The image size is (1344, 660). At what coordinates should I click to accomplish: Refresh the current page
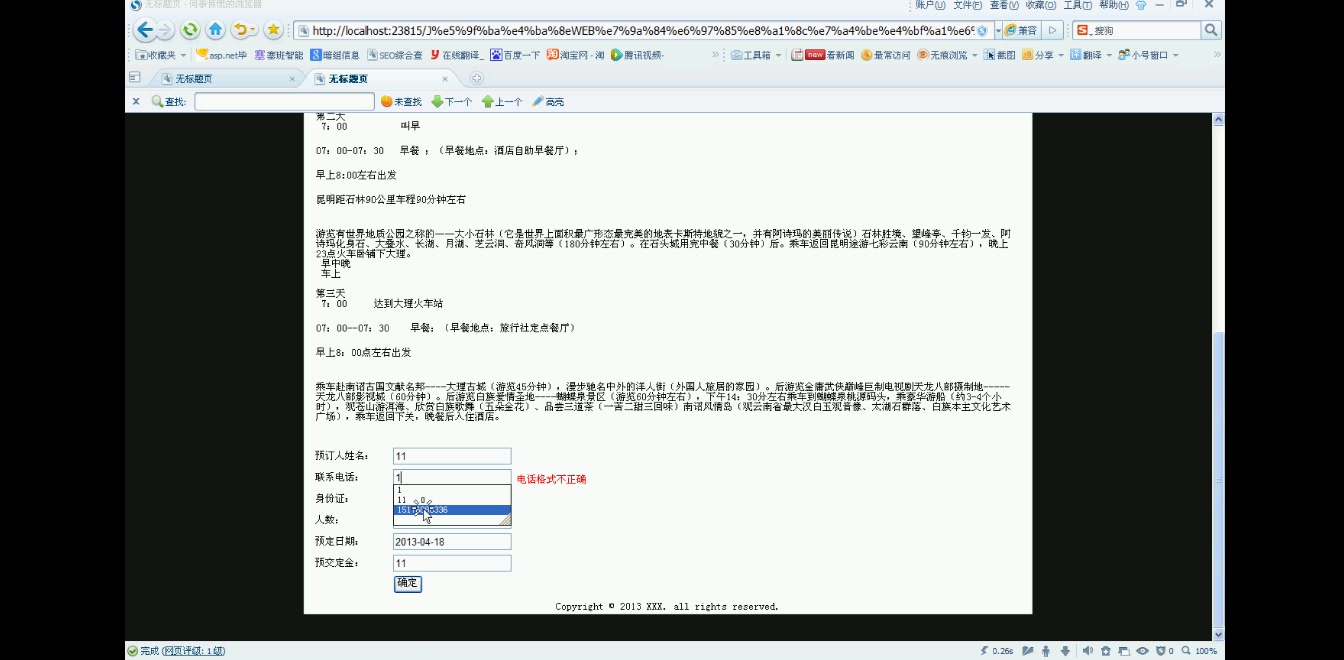(189, 30)
